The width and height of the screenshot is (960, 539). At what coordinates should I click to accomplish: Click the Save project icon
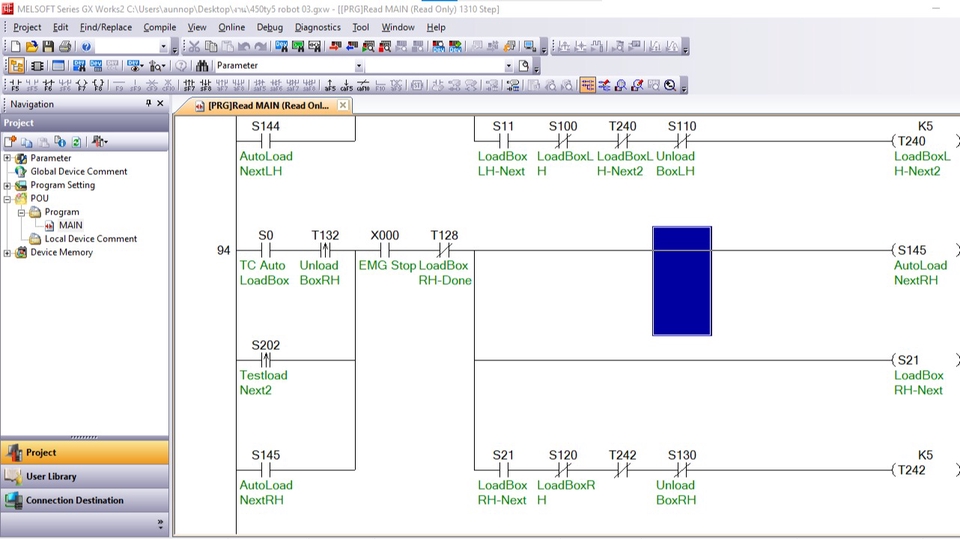47,47
